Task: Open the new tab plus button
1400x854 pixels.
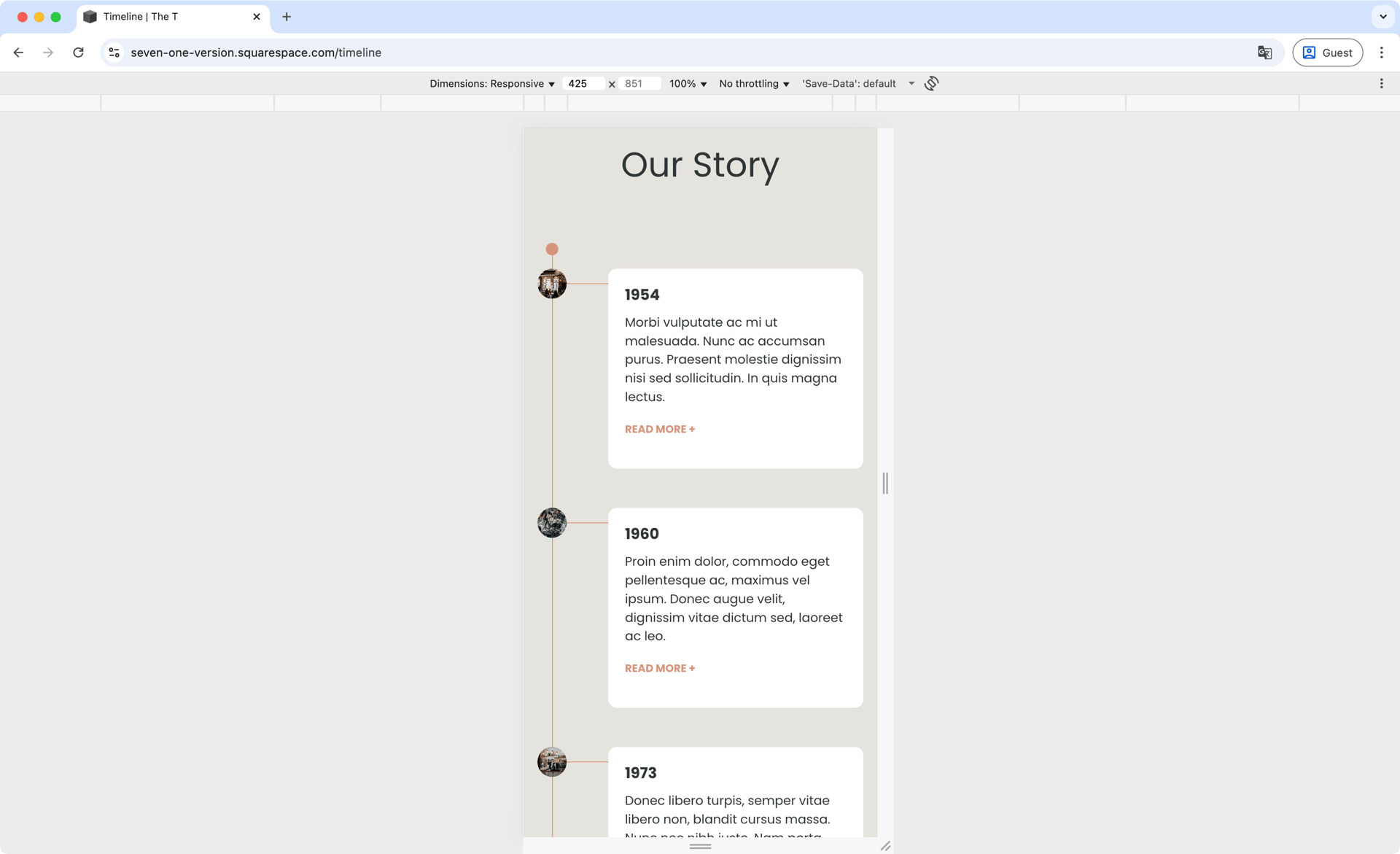Action: 287,17
